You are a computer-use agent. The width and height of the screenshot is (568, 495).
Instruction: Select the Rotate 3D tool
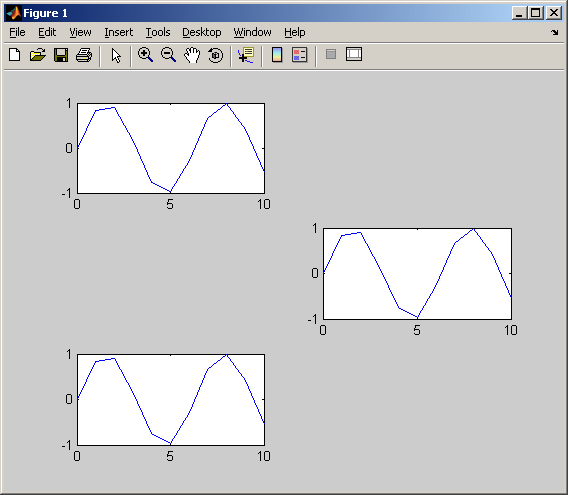click(x=216, y=55)
